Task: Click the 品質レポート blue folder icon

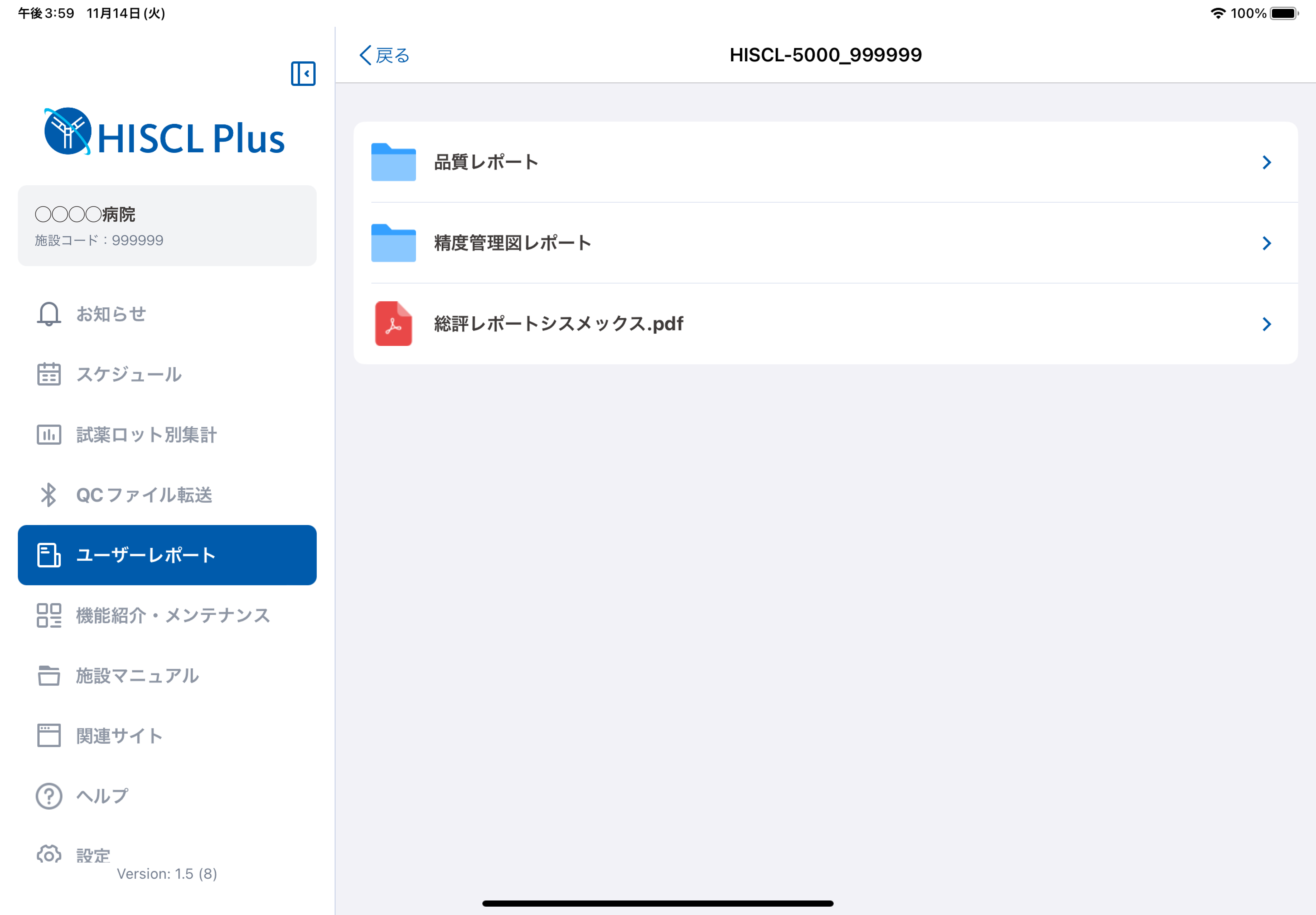Action: [x=393, y=162]
